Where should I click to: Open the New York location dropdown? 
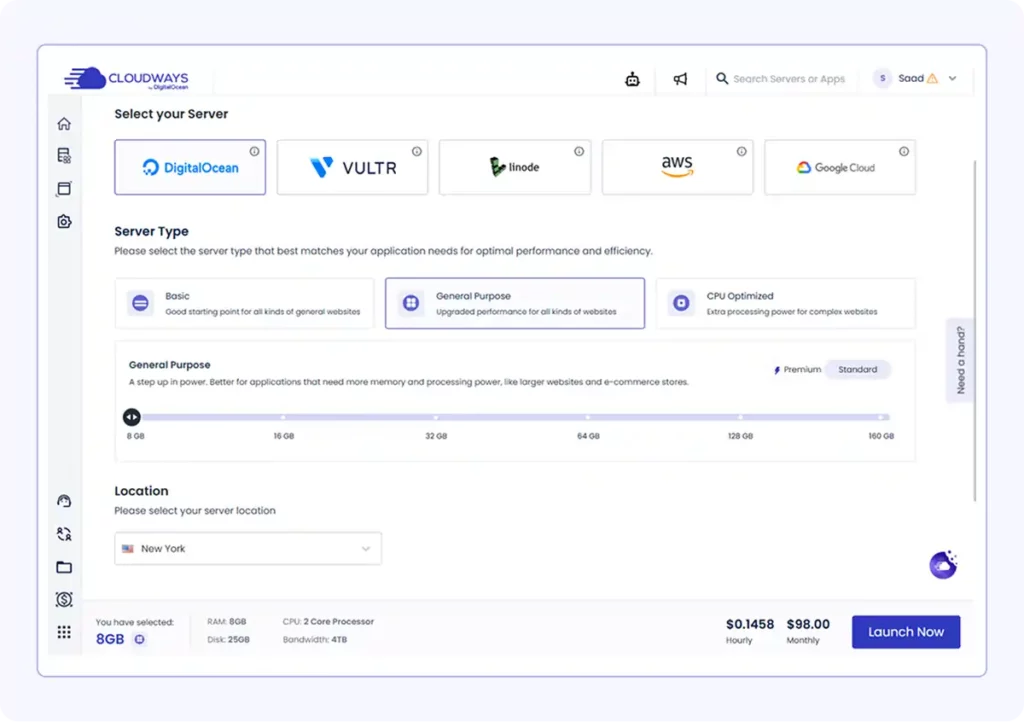pyautogui.click(x=247, y=548)
